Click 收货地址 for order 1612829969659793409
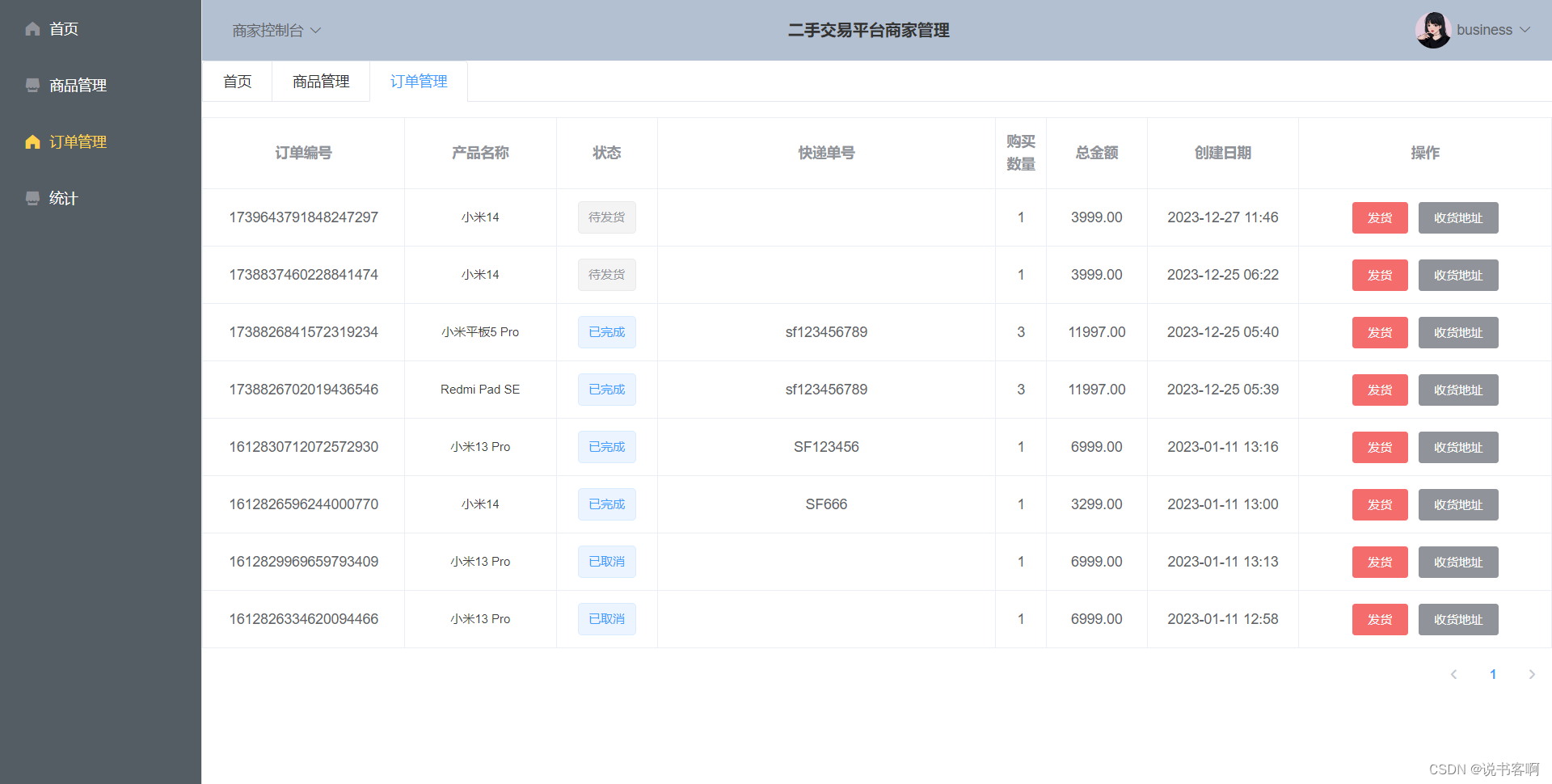 coord(1458,562)
